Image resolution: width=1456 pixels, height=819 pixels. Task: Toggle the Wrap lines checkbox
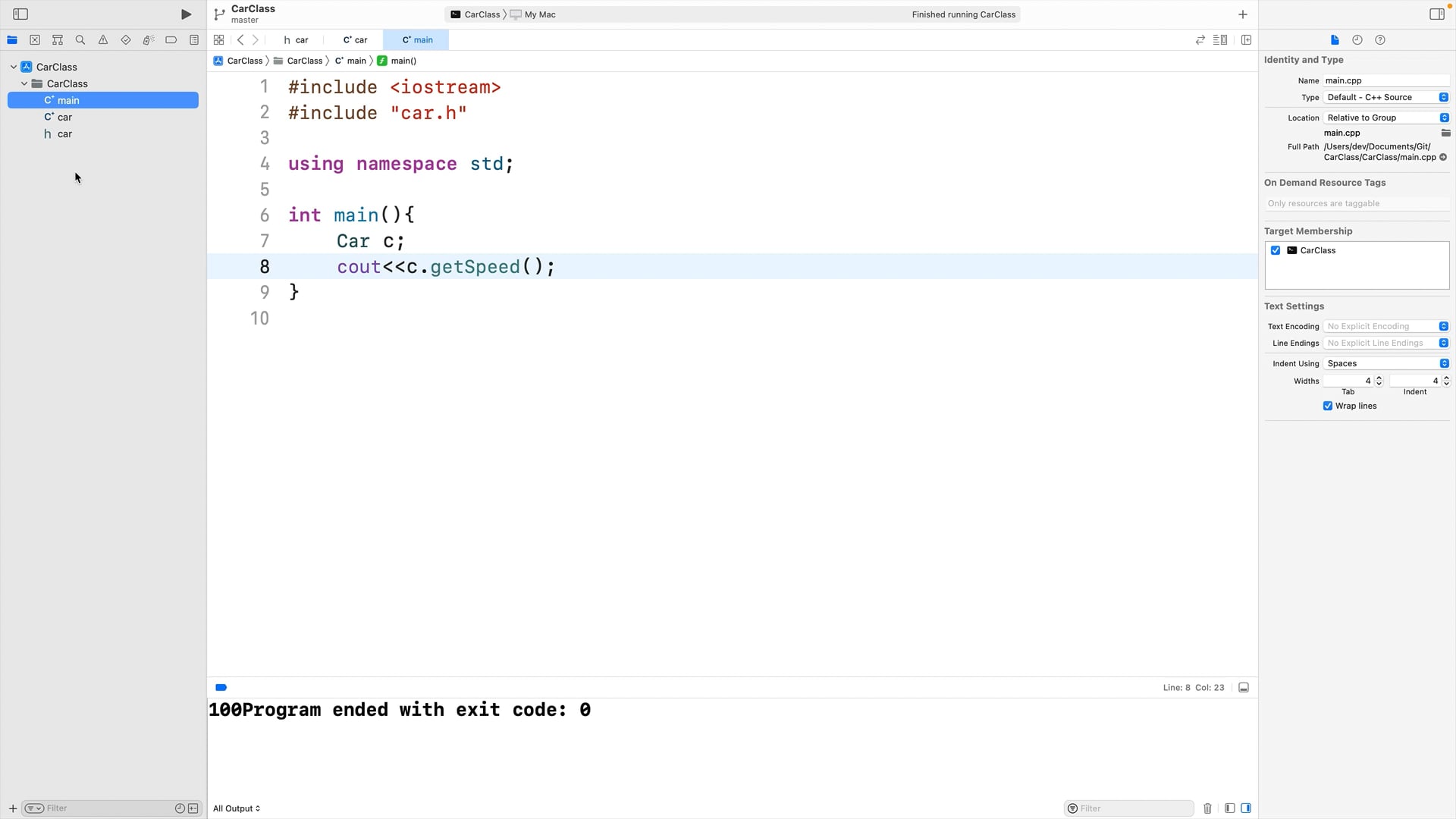coord(1328,406)
